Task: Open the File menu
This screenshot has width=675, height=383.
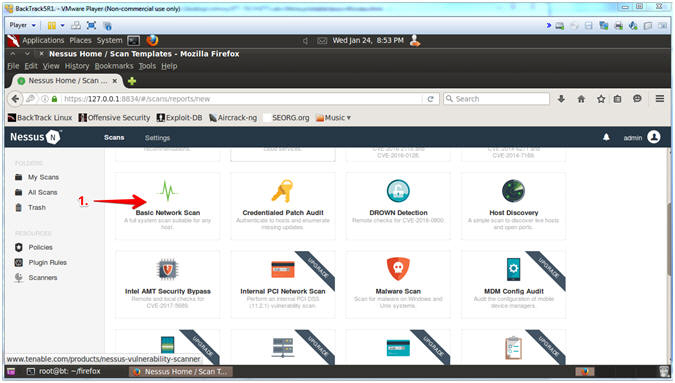Action: tap(13, 66)
